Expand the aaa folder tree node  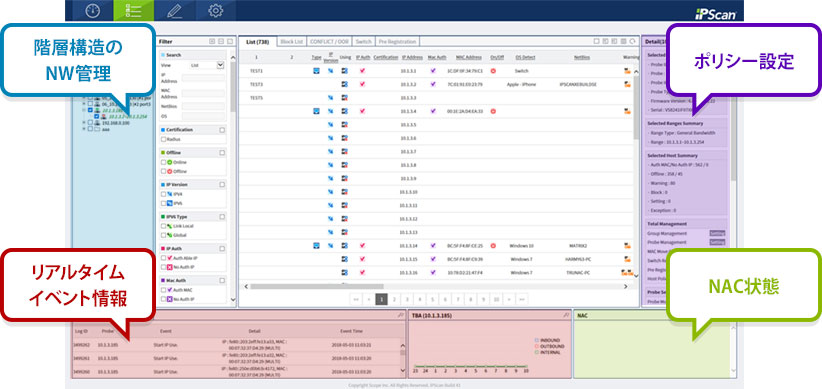tap(84, 128)
